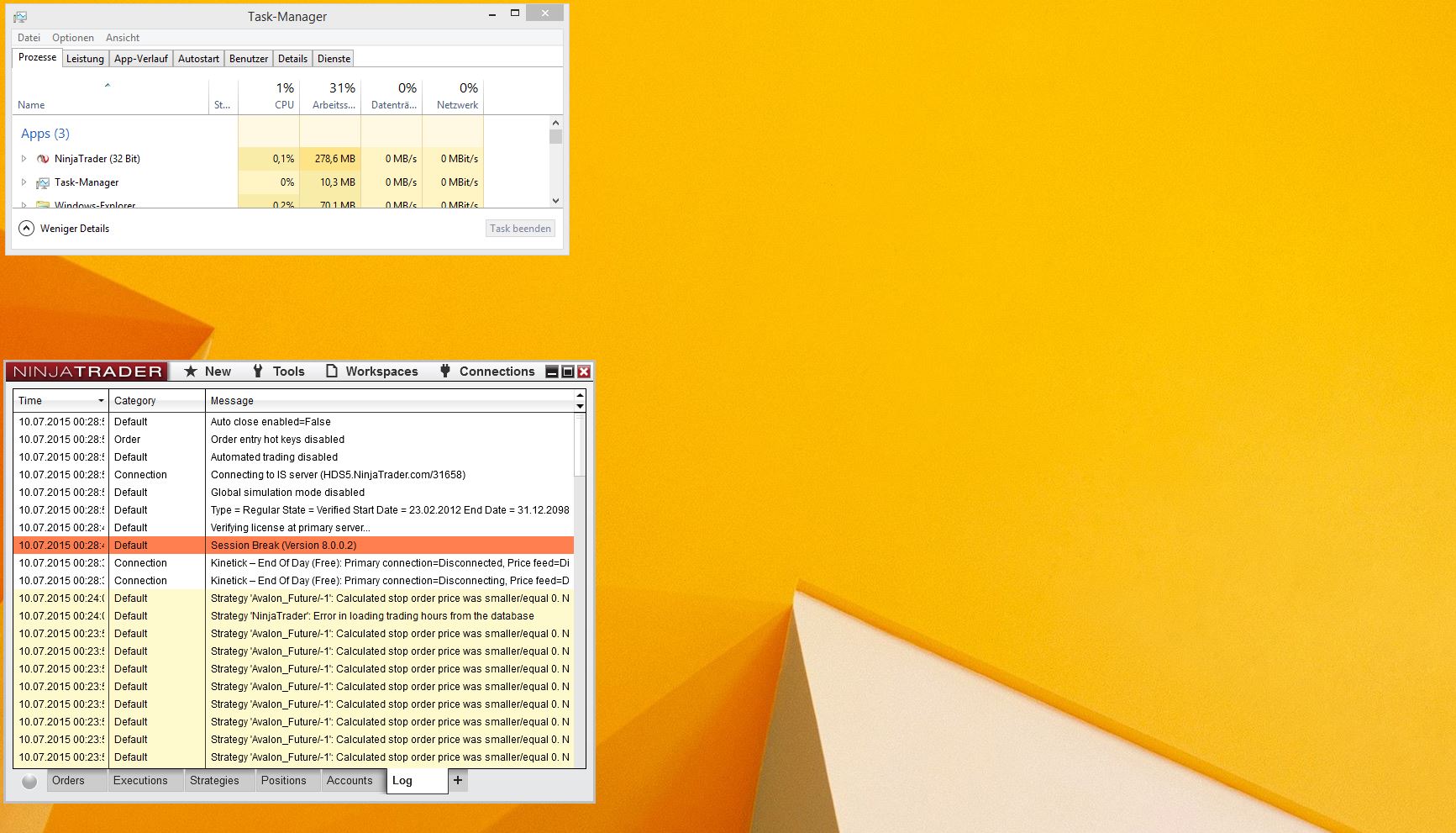Select the Apps (3) group heading

(45, 134)
